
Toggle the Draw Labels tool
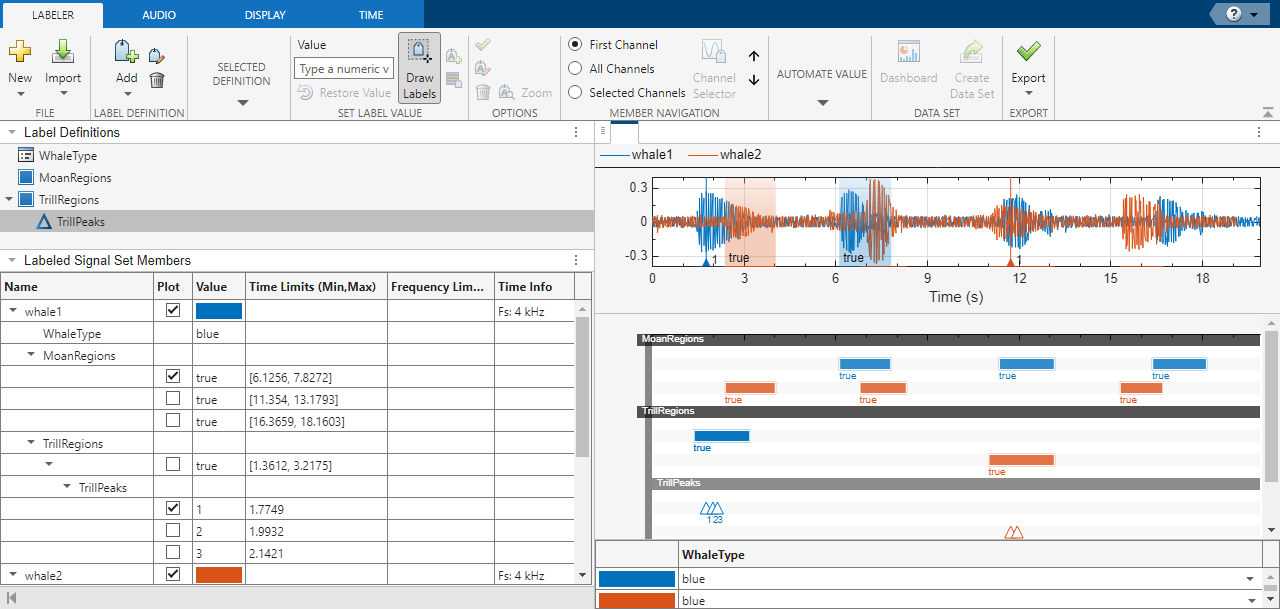tap(420, 68)
